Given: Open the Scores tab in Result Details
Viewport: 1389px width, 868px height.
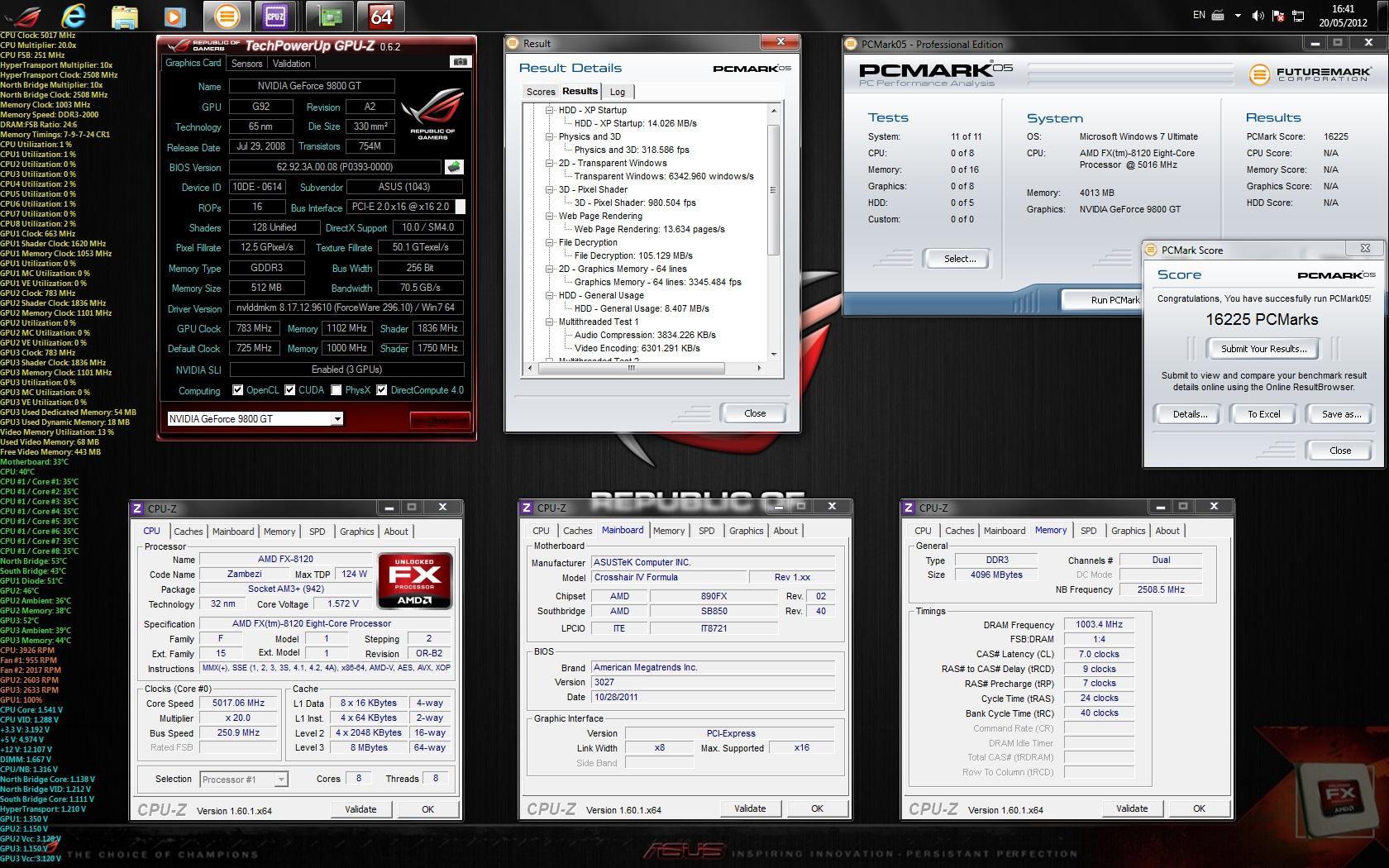Looking at the screenshot, I should tap(541, 92).
